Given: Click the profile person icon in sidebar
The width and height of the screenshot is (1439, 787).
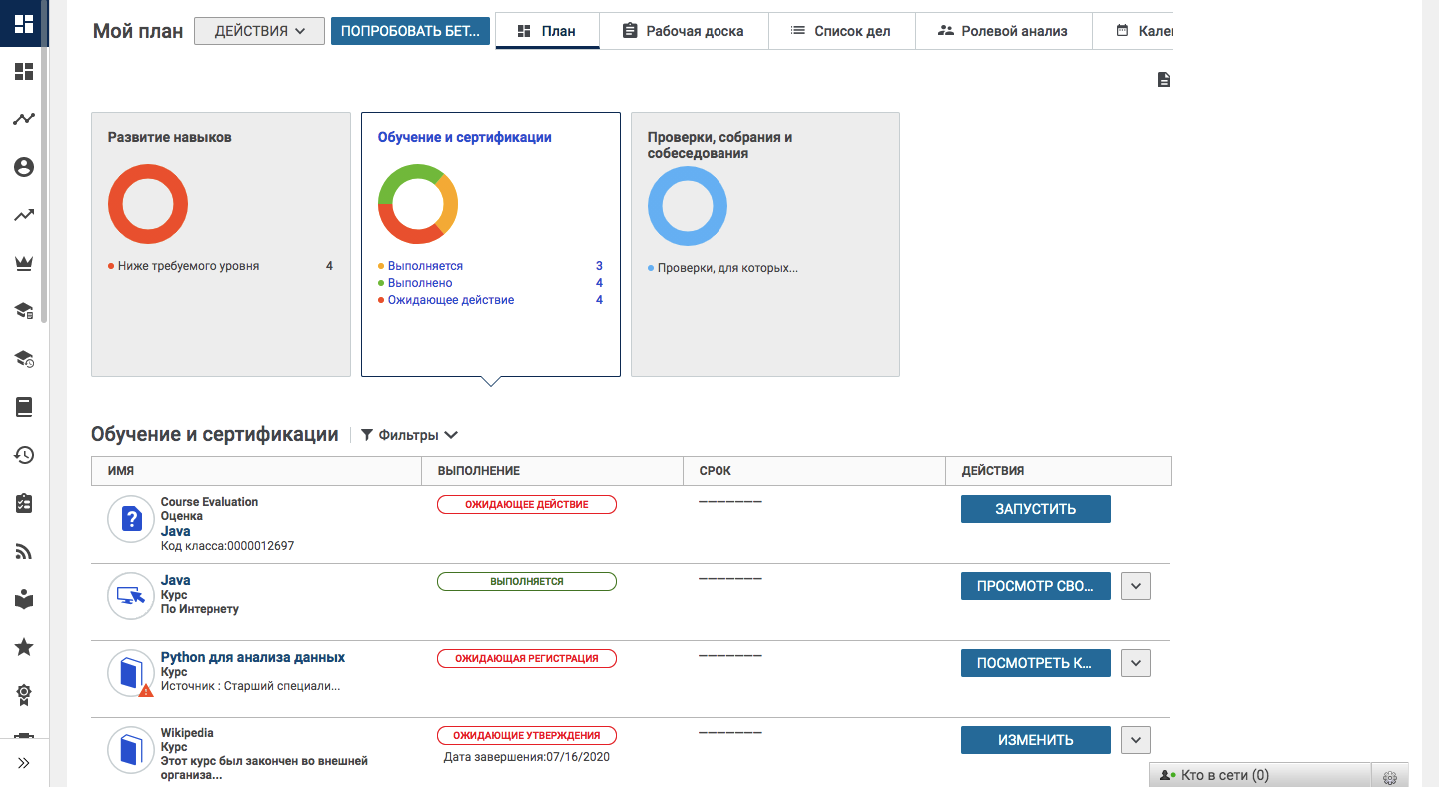Looking at the screenshot, I should tap(24, 167).
